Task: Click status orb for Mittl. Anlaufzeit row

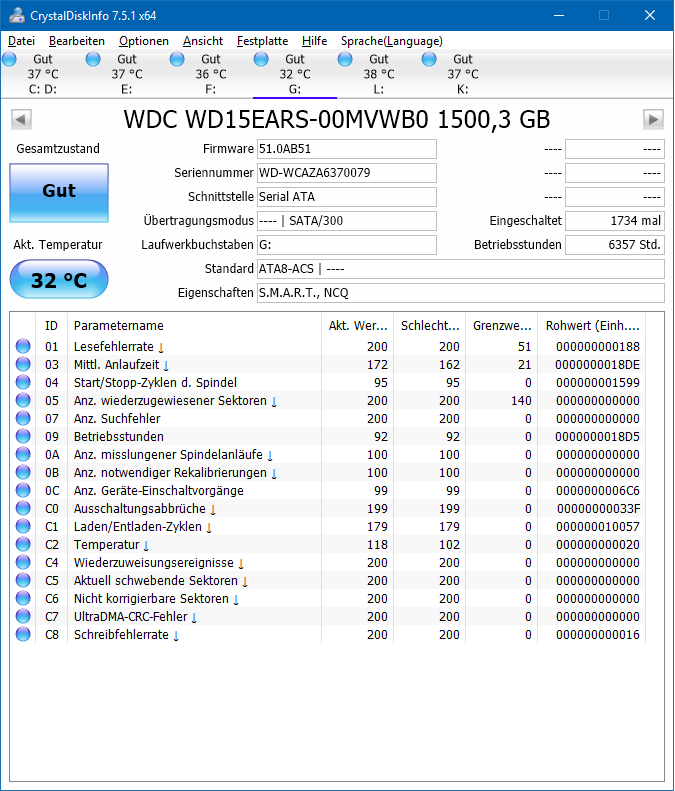Action: coord(23,364)
